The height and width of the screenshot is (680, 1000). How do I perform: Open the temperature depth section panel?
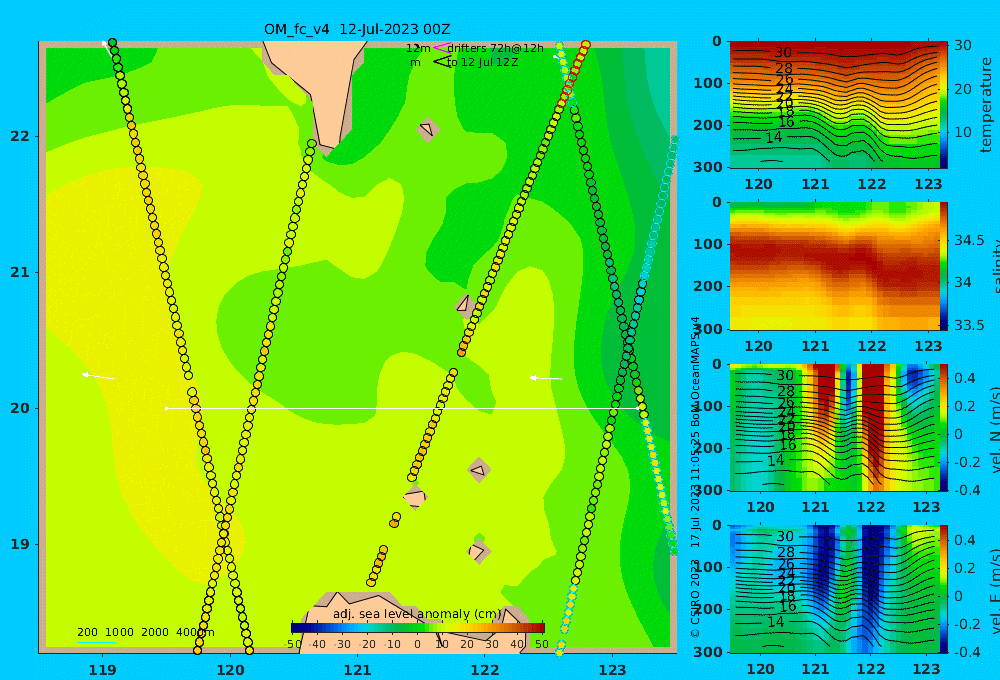coord(834,105)
